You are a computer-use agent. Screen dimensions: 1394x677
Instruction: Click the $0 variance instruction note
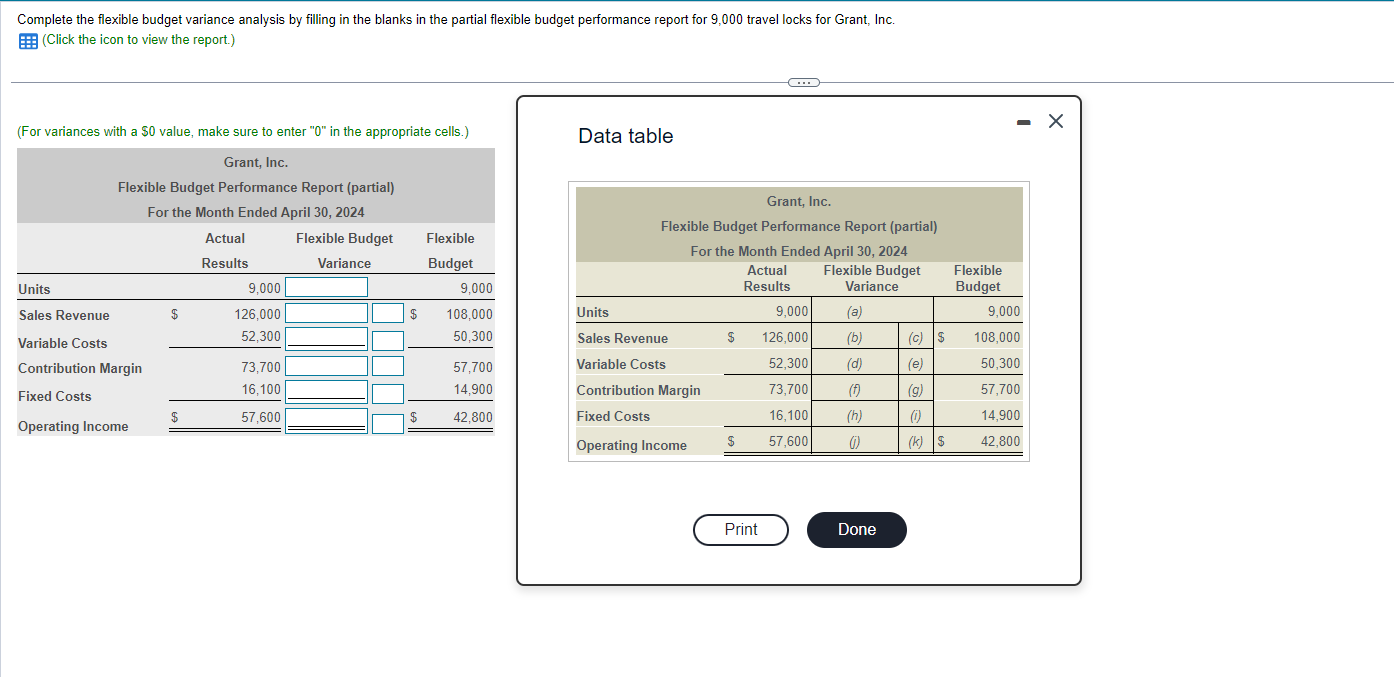point(243,132)
